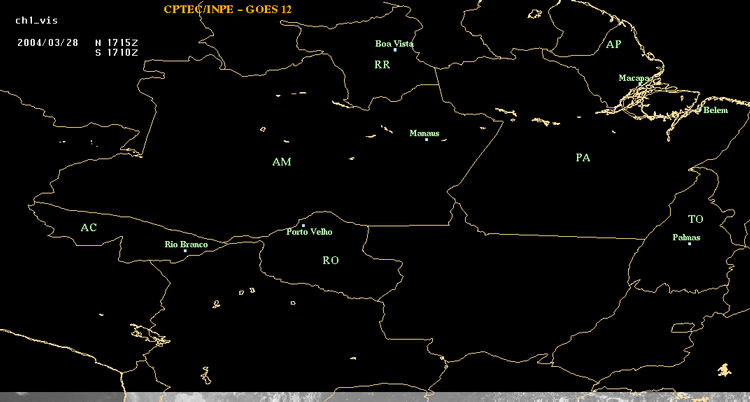Select the RR state label
This screenshot has height=402, width=750.
382,65
